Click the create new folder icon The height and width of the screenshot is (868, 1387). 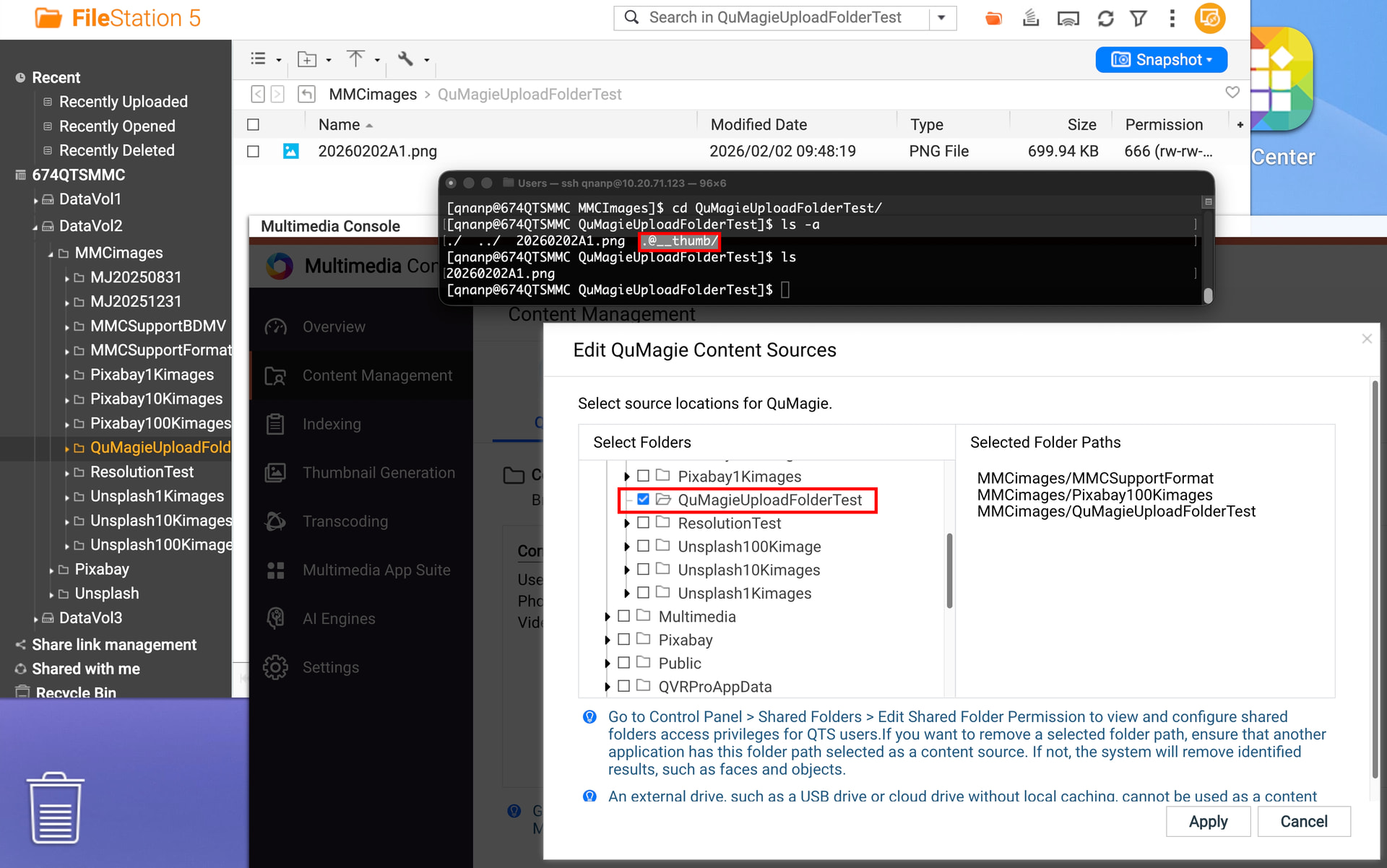(308, 59)
